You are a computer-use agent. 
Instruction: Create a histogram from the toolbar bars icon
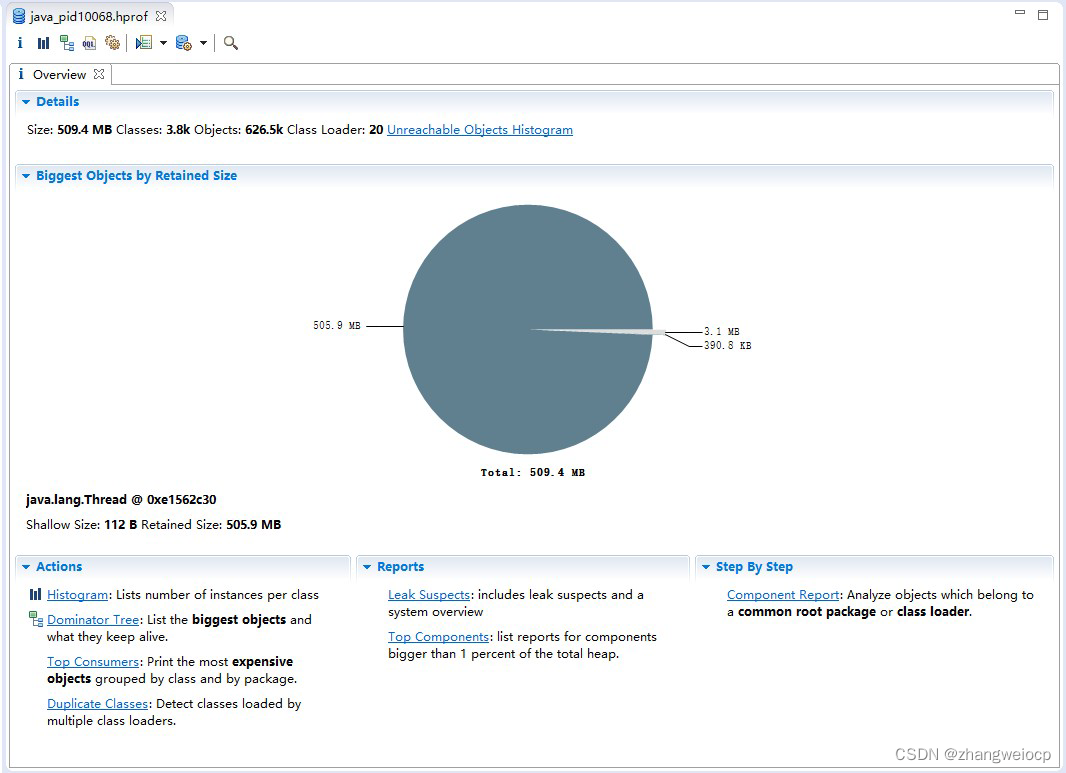pos(44,43)
